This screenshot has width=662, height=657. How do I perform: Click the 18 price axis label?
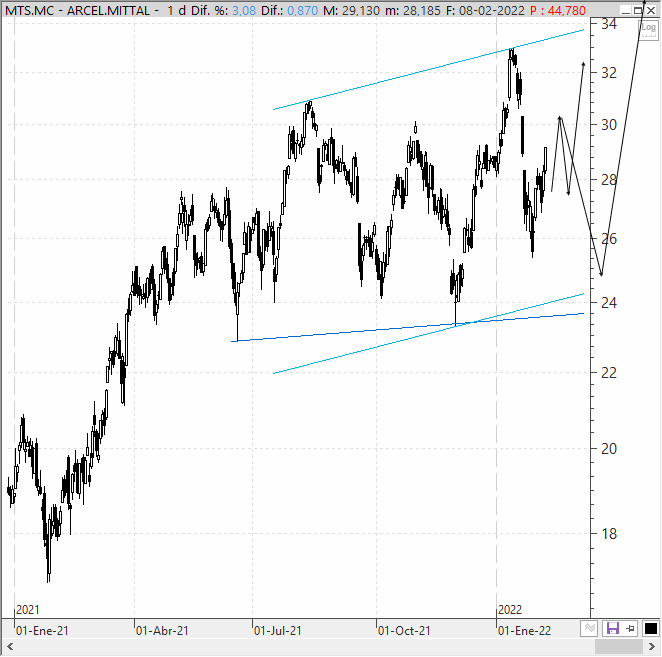click(x=609, y=534)
